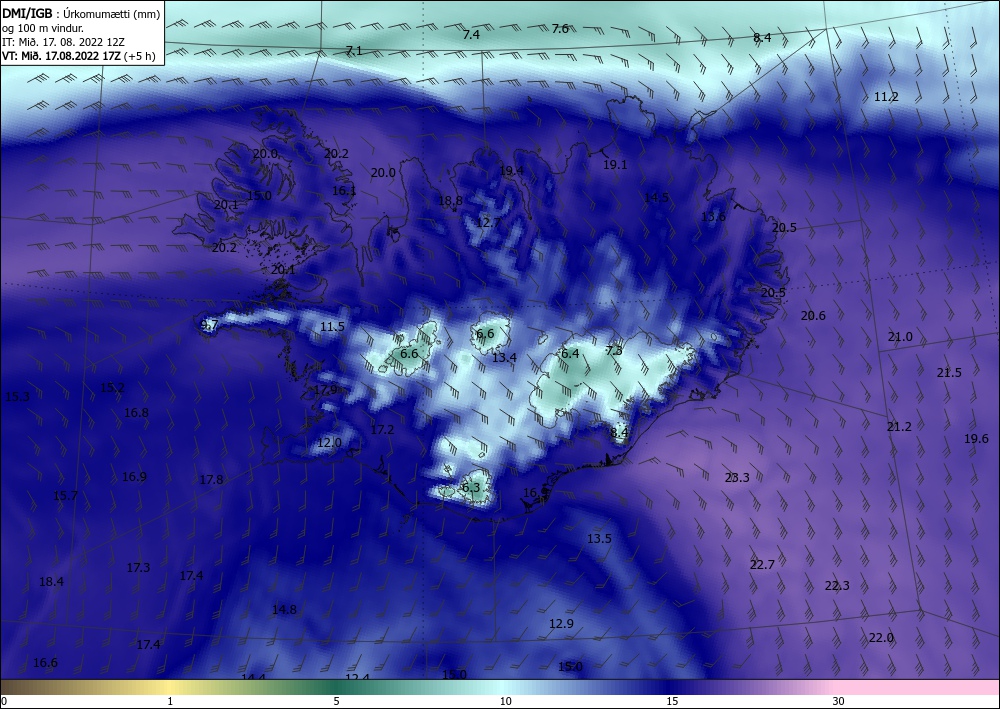This screenshot has height=709, width=1000.
Task: Pick the map value 14.5
Action: click(x=656, y=198)
